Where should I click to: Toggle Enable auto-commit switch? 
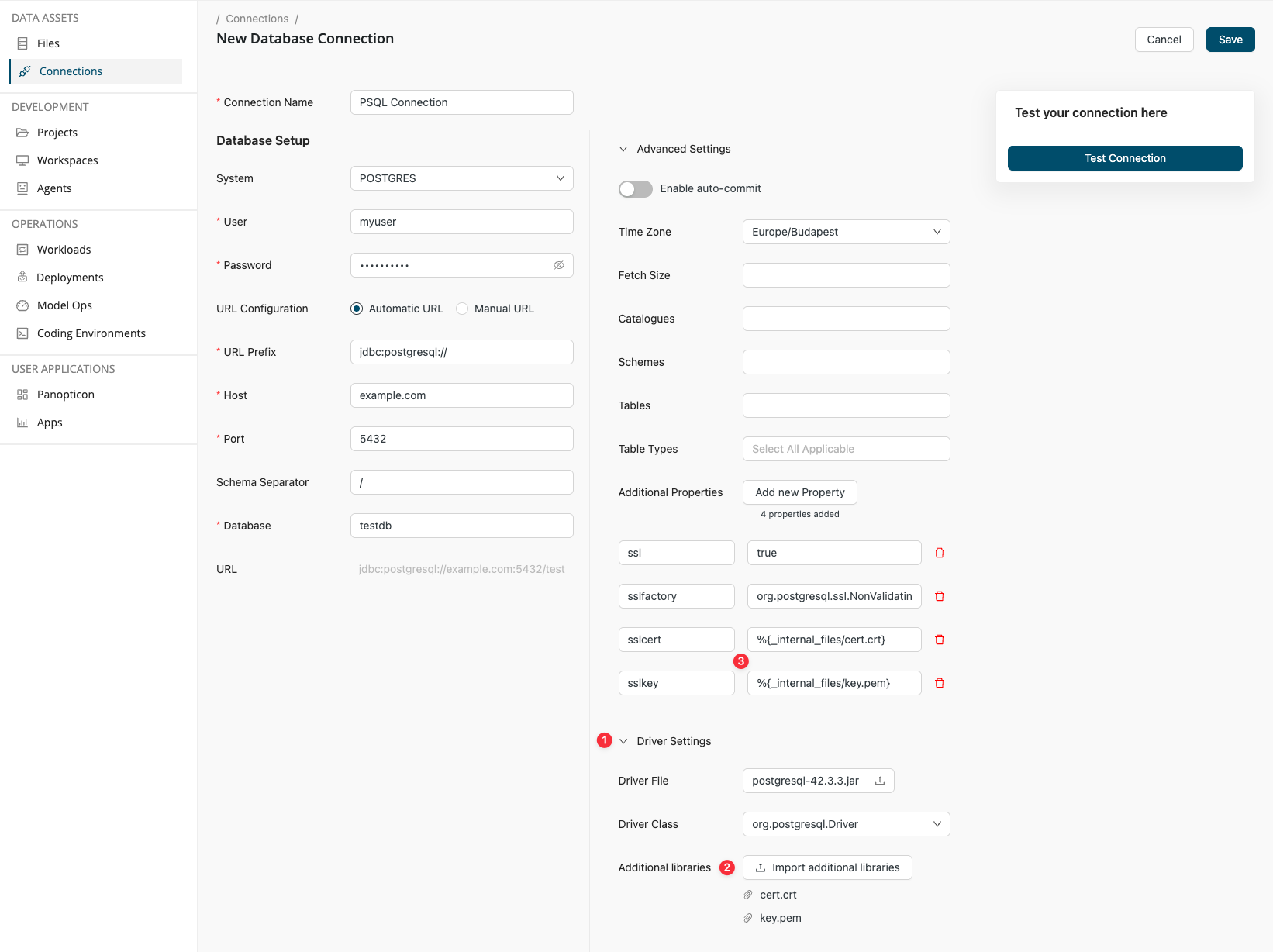pyautogui.click(x=635, y=189)
